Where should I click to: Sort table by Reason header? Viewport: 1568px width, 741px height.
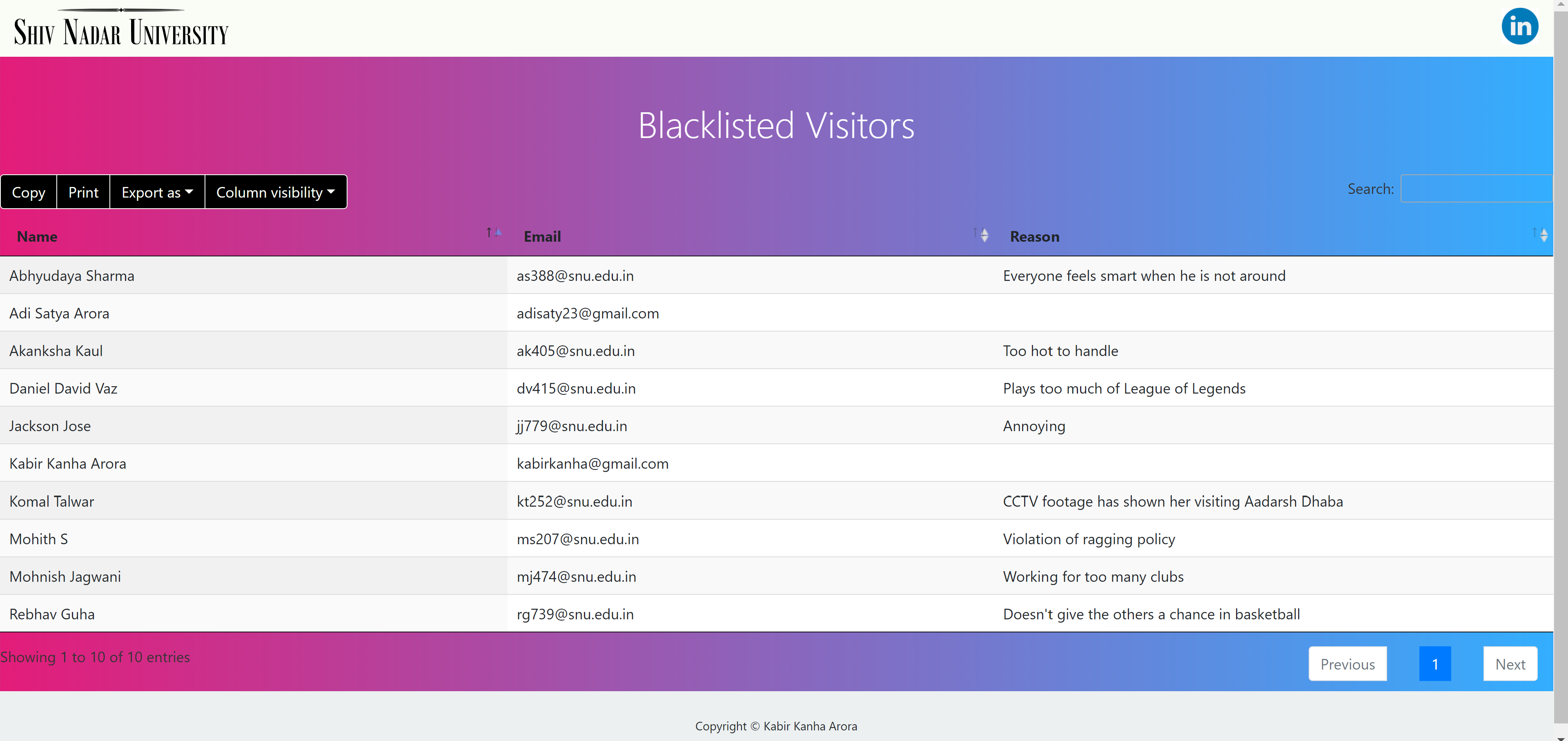coord(1034,237)
